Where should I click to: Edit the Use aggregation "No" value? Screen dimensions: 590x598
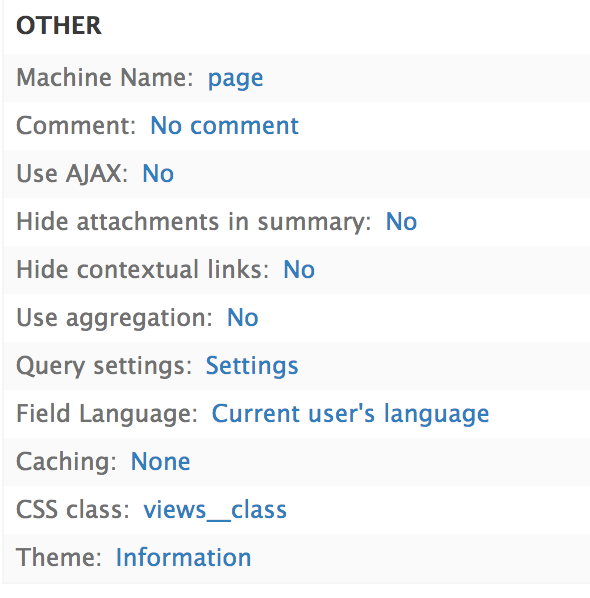[x=243, y=318]
